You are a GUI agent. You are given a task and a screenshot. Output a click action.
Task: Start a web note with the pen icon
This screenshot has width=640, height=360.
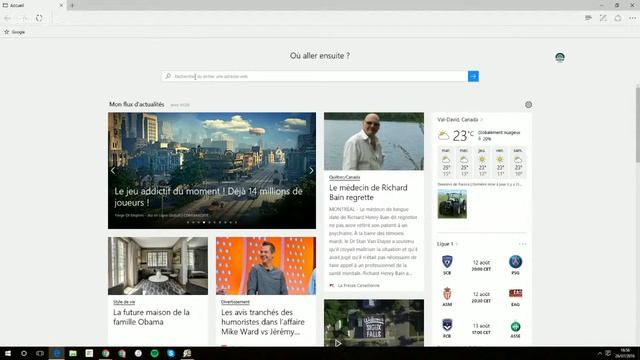click(603, 18)
